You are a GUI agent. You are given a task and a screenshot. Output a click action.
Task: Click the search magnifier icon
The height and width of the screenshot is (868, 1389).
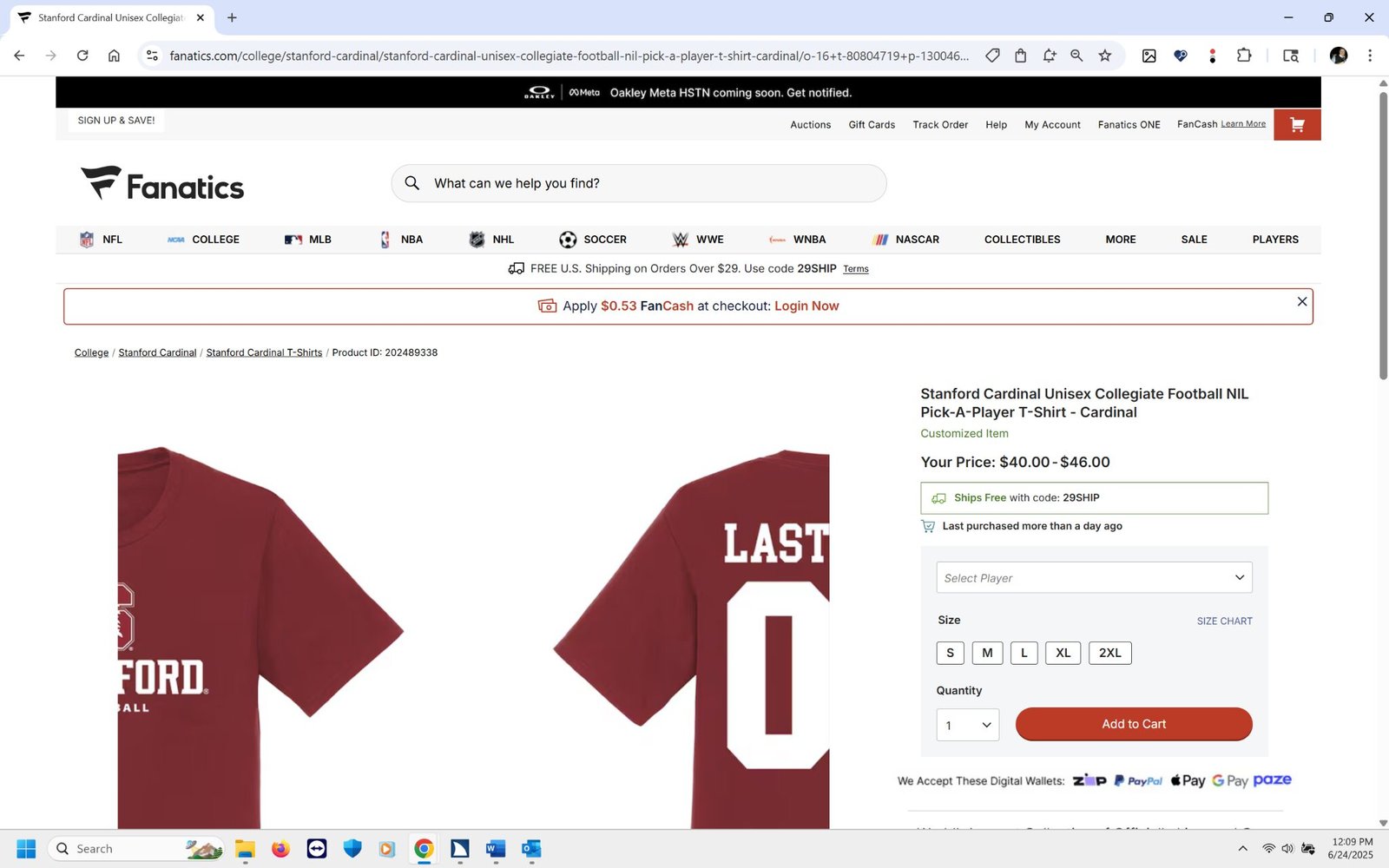tap(412, 183)
